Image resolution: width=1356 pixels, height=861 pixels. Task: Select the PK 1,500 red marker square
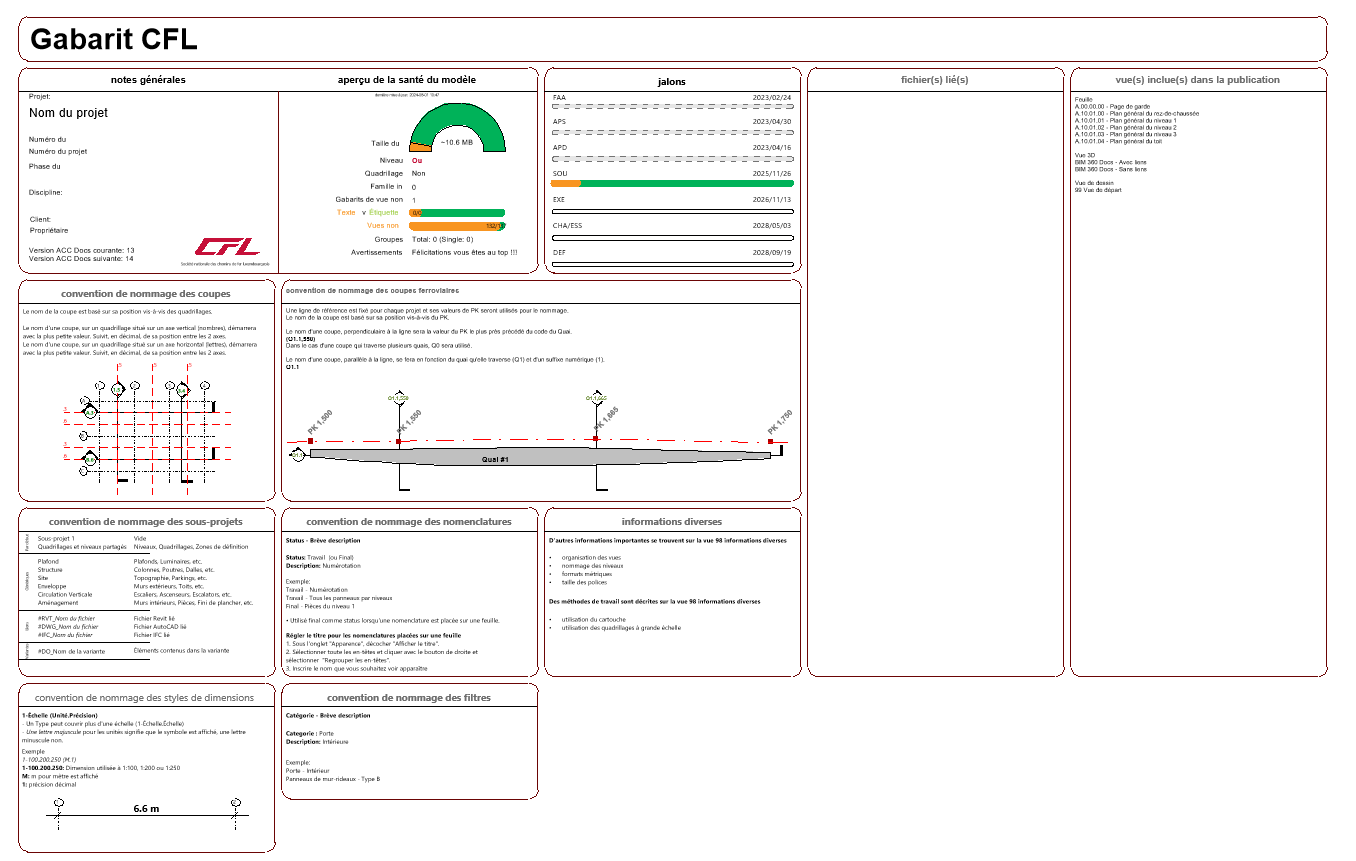click(x=311, y=440)
